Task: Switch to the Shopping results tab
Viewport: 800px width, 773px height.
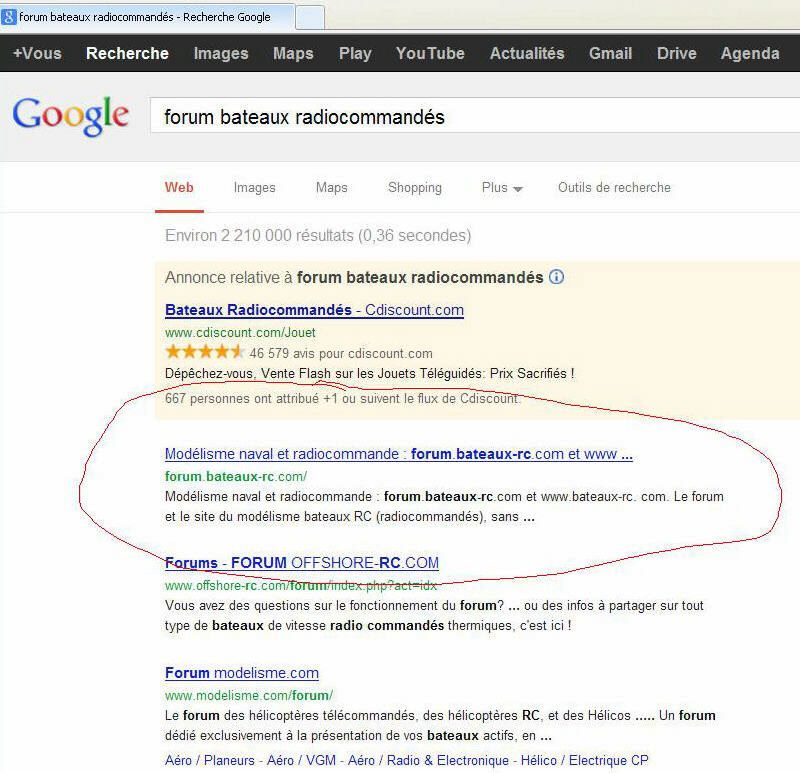Action: [x=415, y=188]
